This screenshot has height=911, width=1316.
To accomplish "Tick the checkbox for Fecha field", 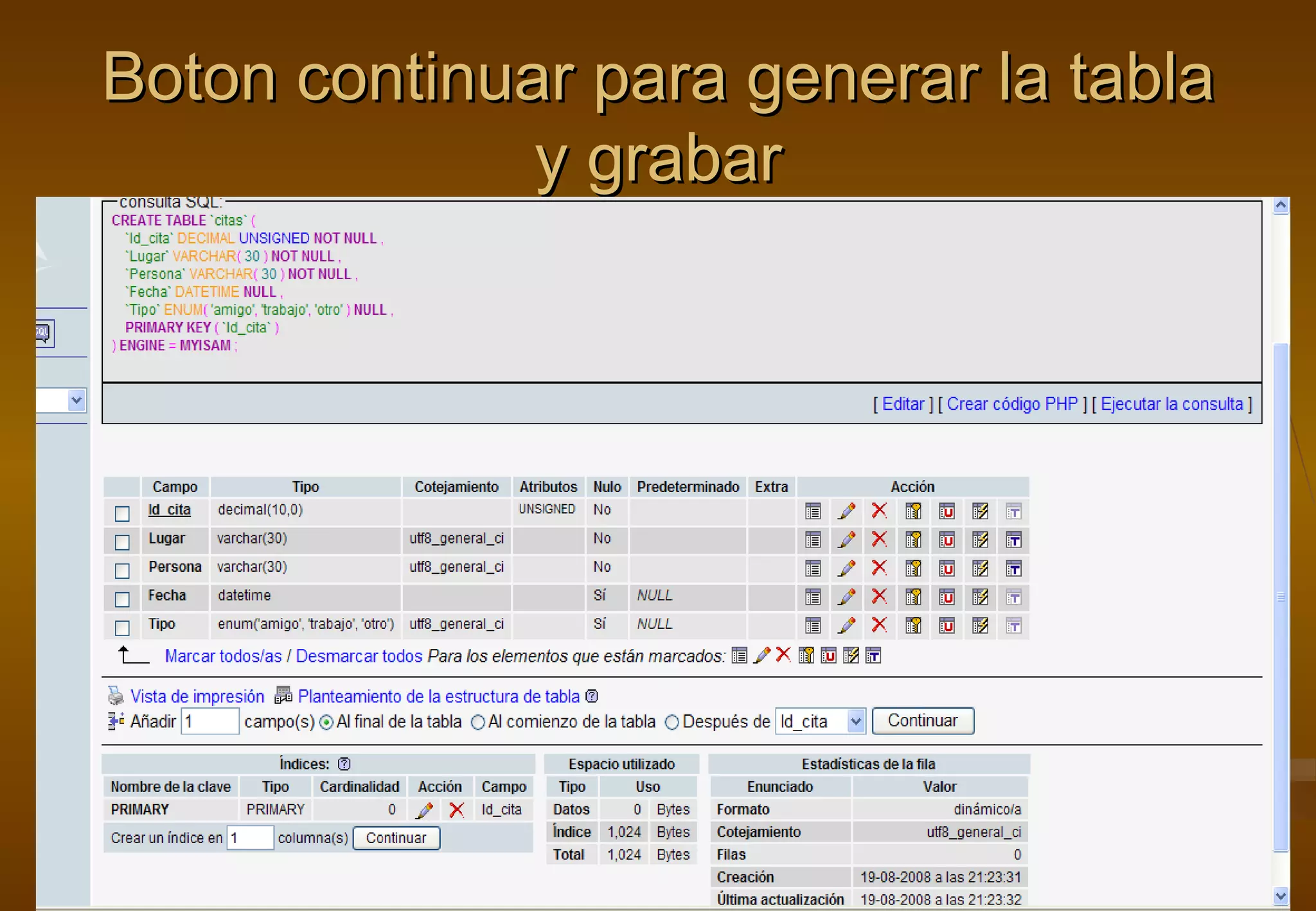I will click(x=122, y=599).
